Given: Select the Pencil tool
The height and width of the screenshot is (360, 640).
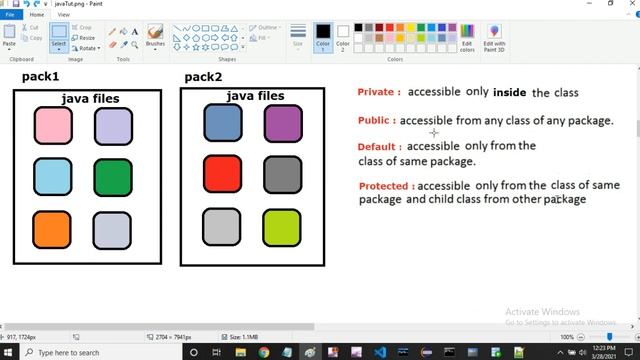Looking at the screenshot, I should click(112, 32).
